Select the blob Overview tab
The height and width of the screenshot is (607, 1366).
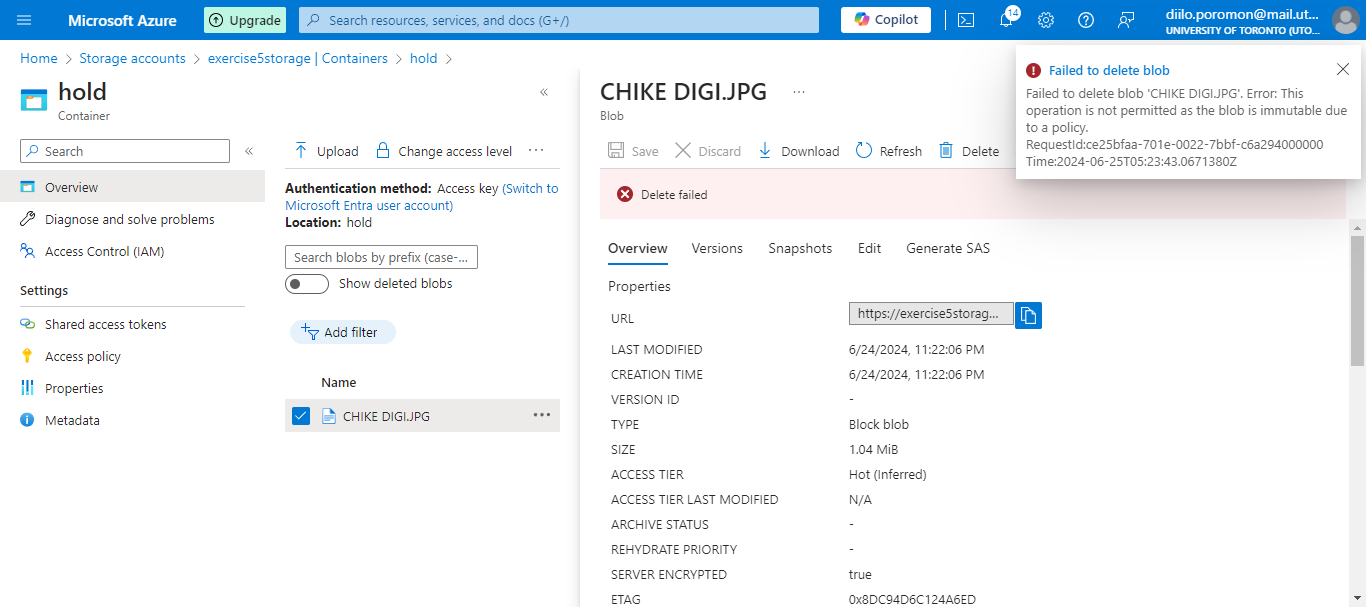(638, 248)
